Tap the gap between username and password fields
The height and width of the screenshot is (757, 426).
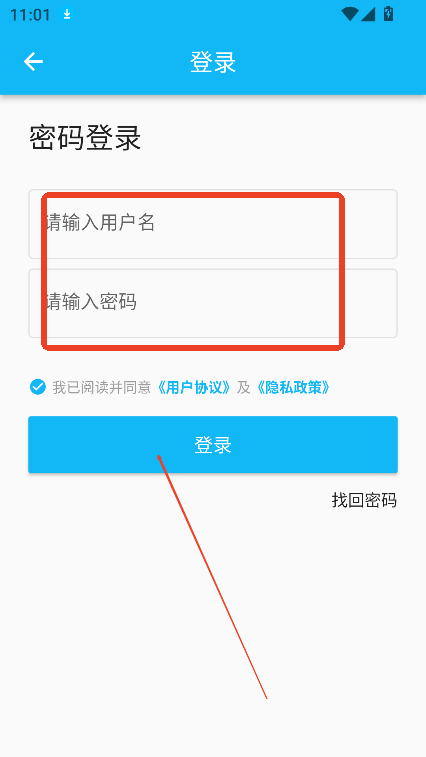(x=213, y=264)
